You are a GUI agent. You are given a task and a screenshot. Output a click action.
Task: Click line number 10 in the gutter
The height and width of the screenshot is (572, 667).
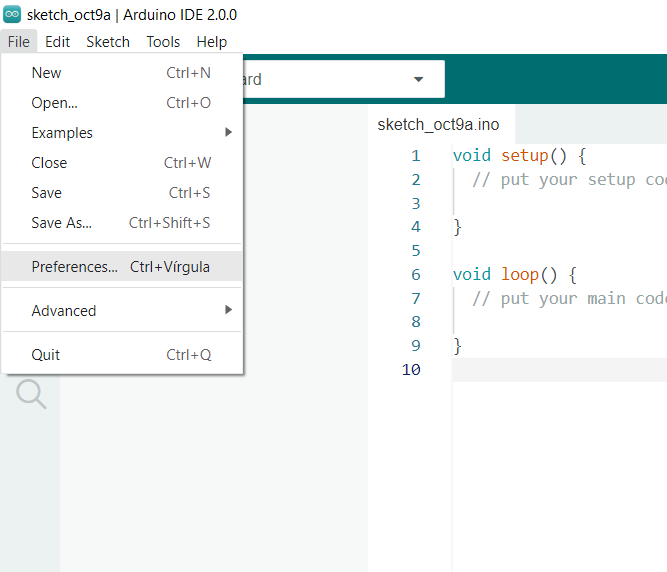click(411, 370)
